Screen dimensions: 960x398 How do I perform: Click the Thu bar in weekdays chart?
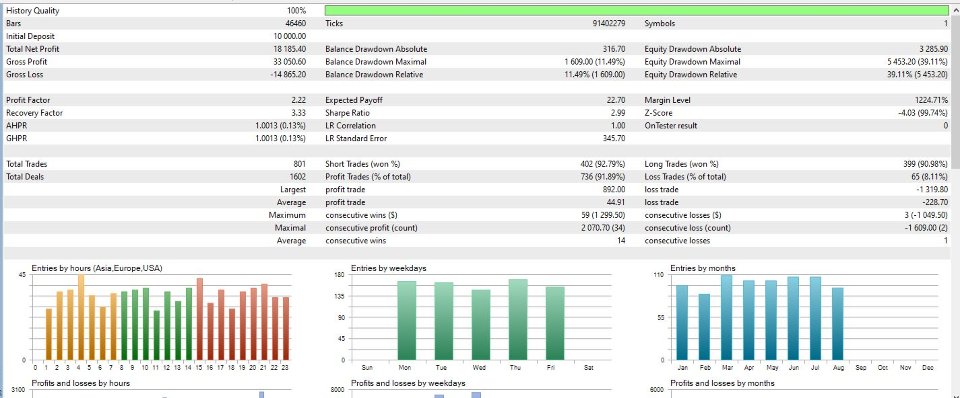518,320
